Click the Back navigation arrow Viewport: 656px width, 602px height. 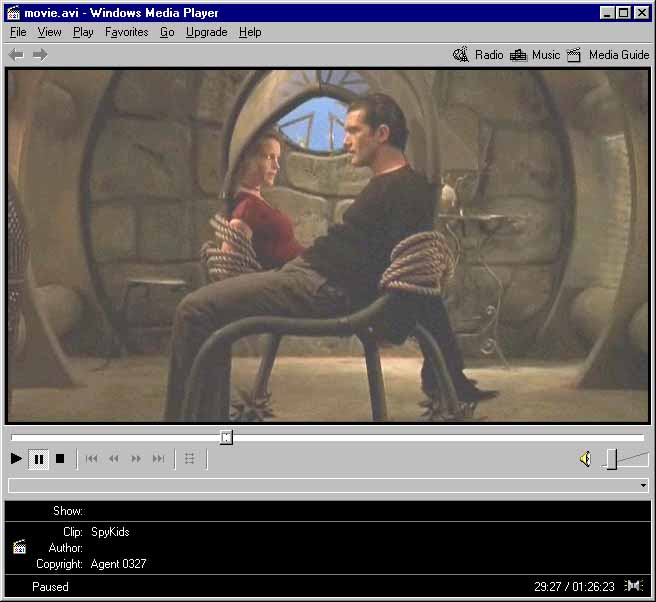[x=16, y=54]
